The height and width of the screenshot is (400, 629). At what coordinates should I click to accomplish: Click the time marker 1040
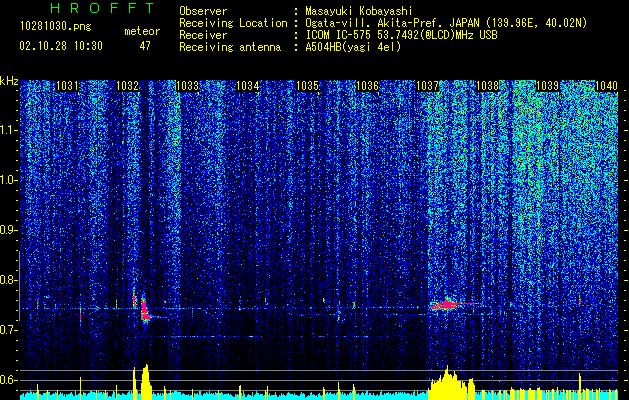click(607, 85)
